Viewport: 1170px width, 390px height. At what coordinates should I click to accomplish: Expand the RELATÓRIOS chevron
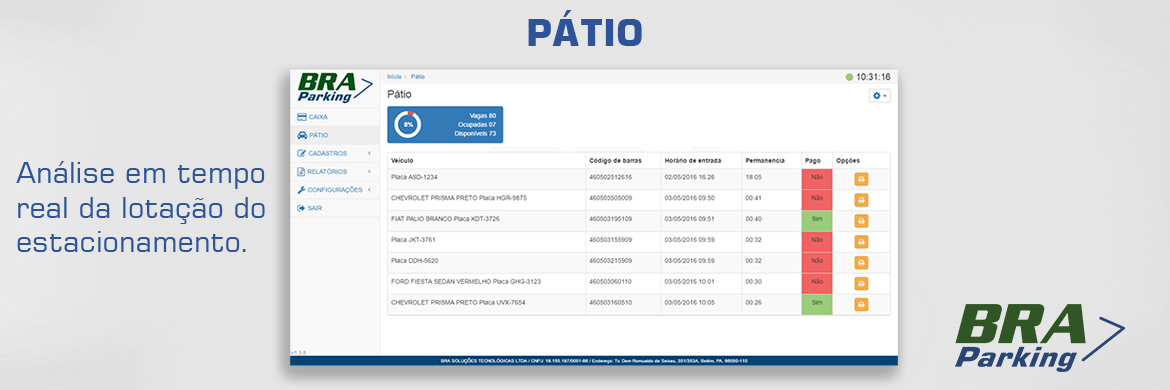click(x=369, y=172)
